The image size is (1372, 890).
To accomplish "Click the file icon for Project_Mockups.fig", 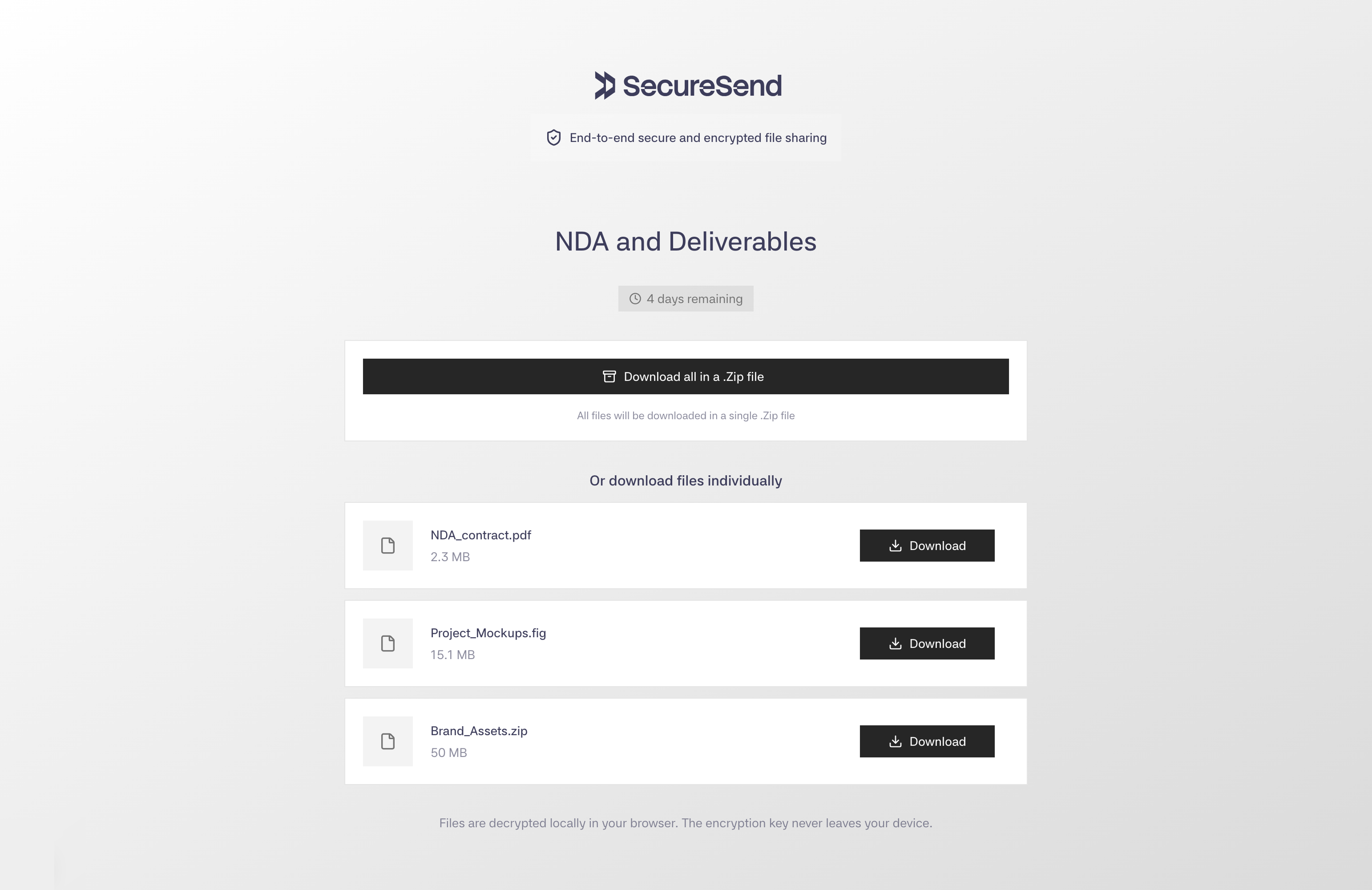I will (x=388, y=644).
